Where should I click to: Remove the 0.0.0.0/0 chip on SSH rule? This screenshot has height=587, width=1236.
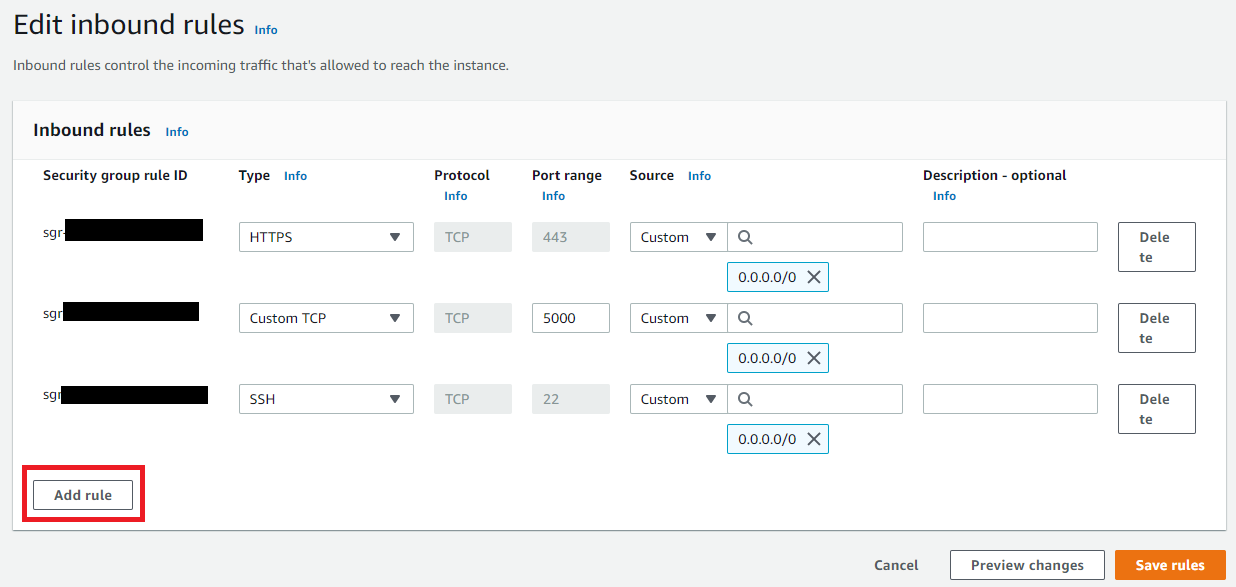pyautogui.click(x=814, y=439)
